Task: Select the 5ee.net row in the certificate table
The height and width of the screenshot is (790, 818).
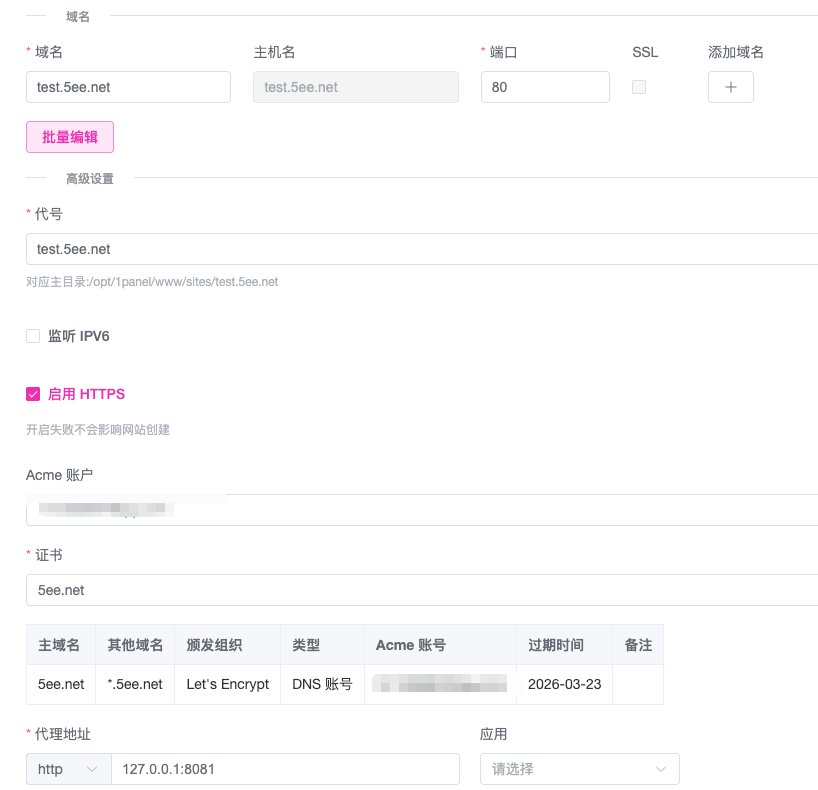Action: tap(60, 684)
